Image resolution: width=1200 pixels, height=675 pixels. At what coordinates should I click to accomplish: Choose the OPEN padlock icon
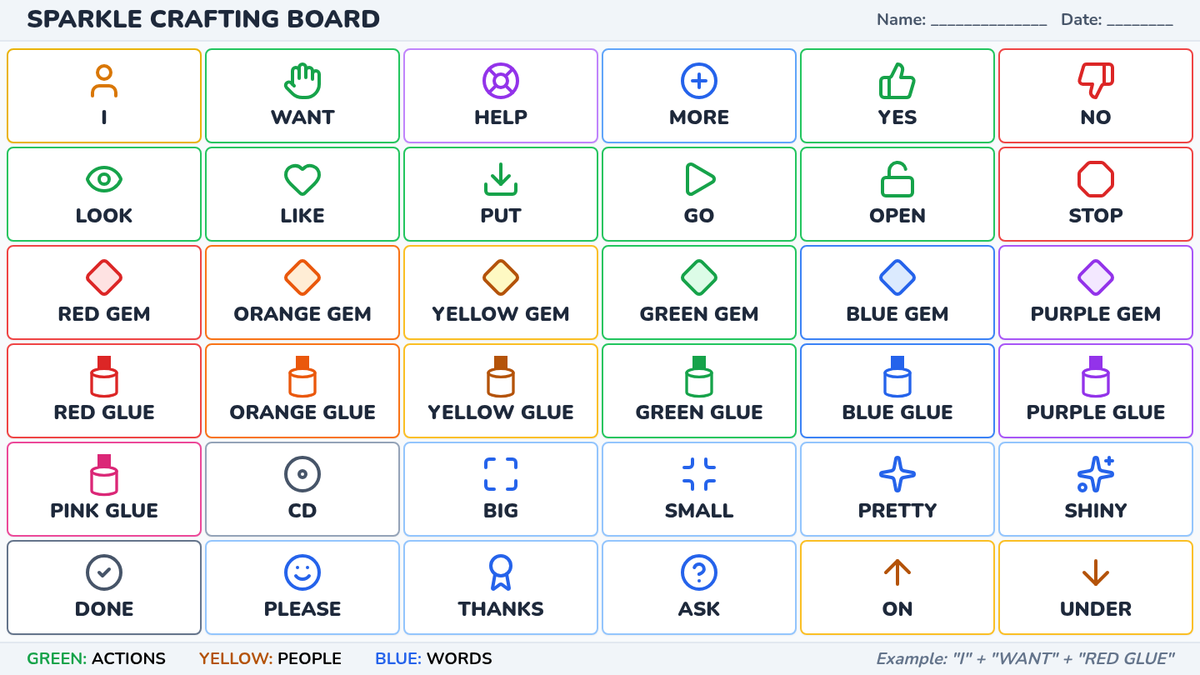(x=897, y=179)
